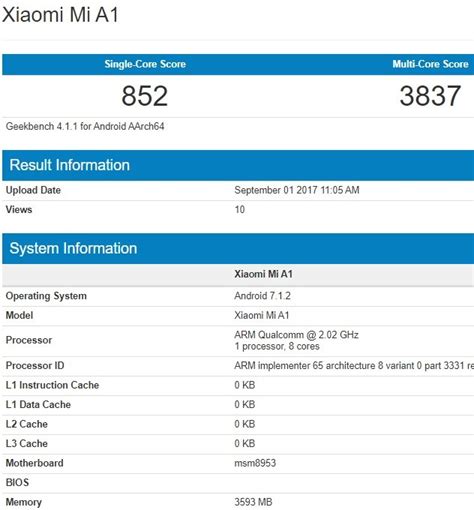The image size is (474, 510).
Task: Click the L3 Cache label
Action: tap(27, 444)
